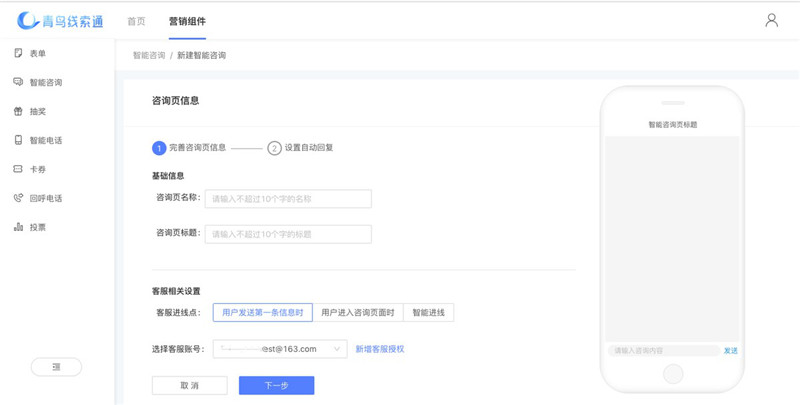Viewport: 800px width, 405px height.
Task: Collapse the sidebar with bottom toggle button
Action: point(56,367)
